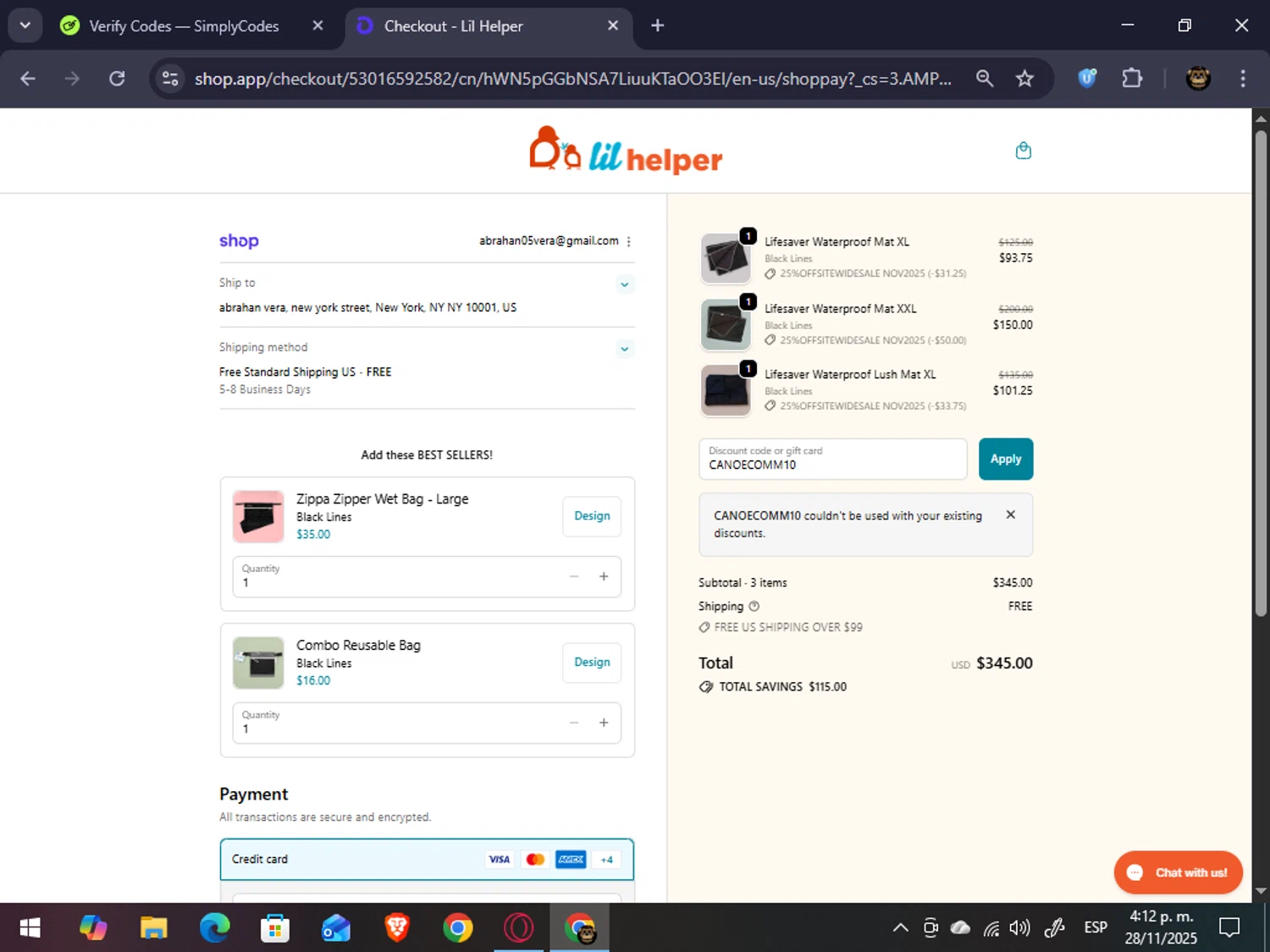
Task: Expand the Shipping method section
Action: 624,349
